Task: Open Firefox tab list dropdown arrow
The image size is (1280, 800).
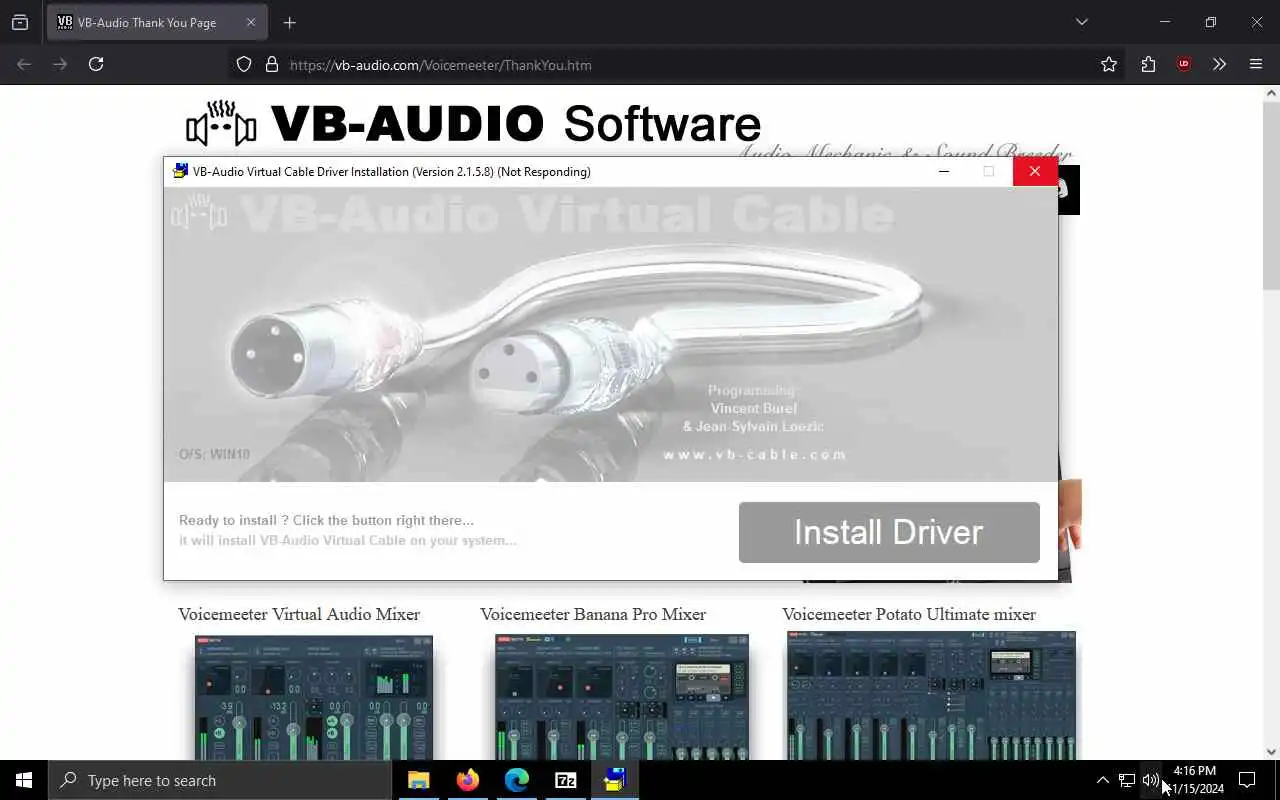Action: [x=1081, y=22]
